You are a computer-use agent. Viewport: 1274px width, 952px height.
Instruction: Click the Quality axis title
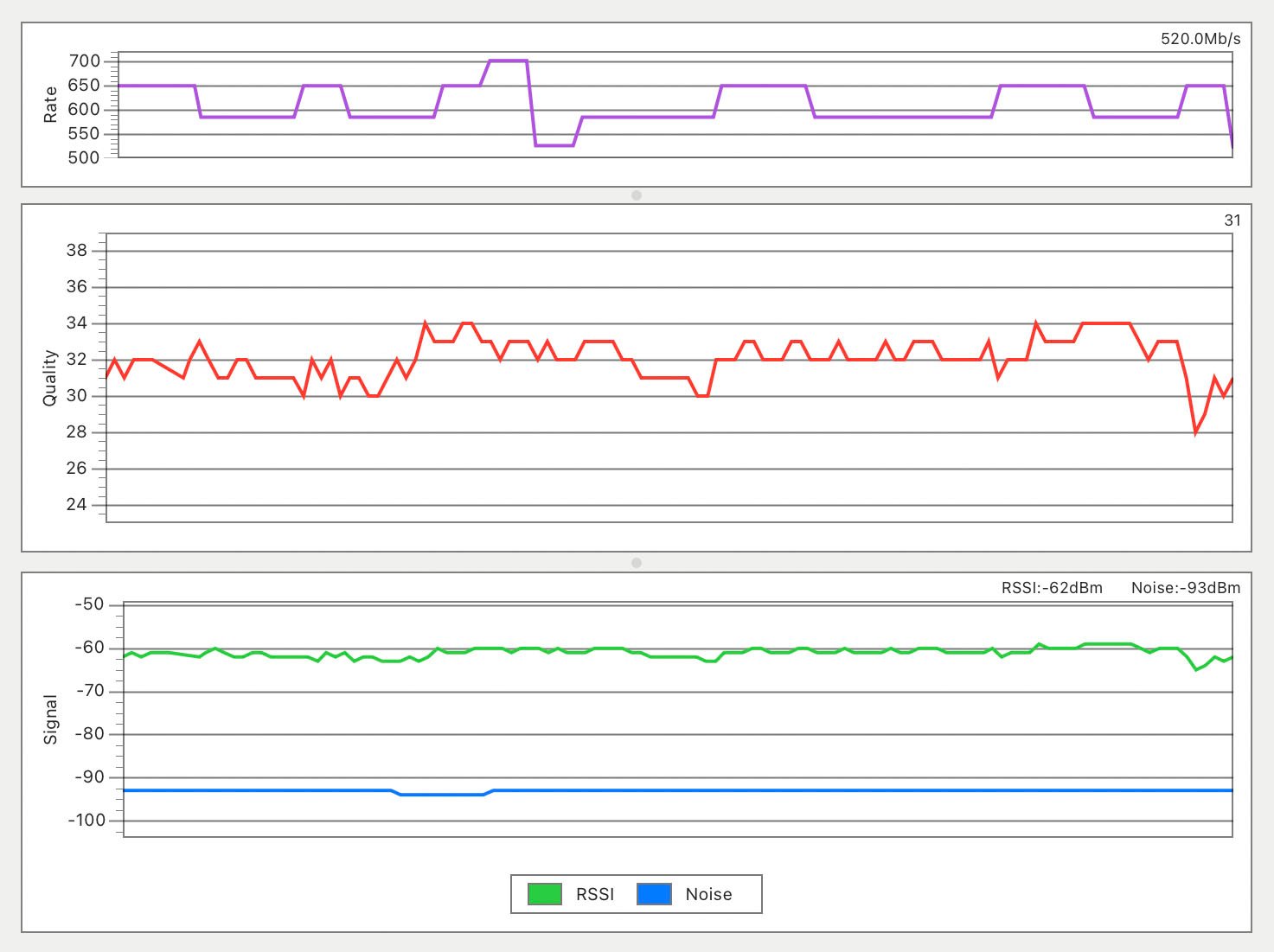50,378
